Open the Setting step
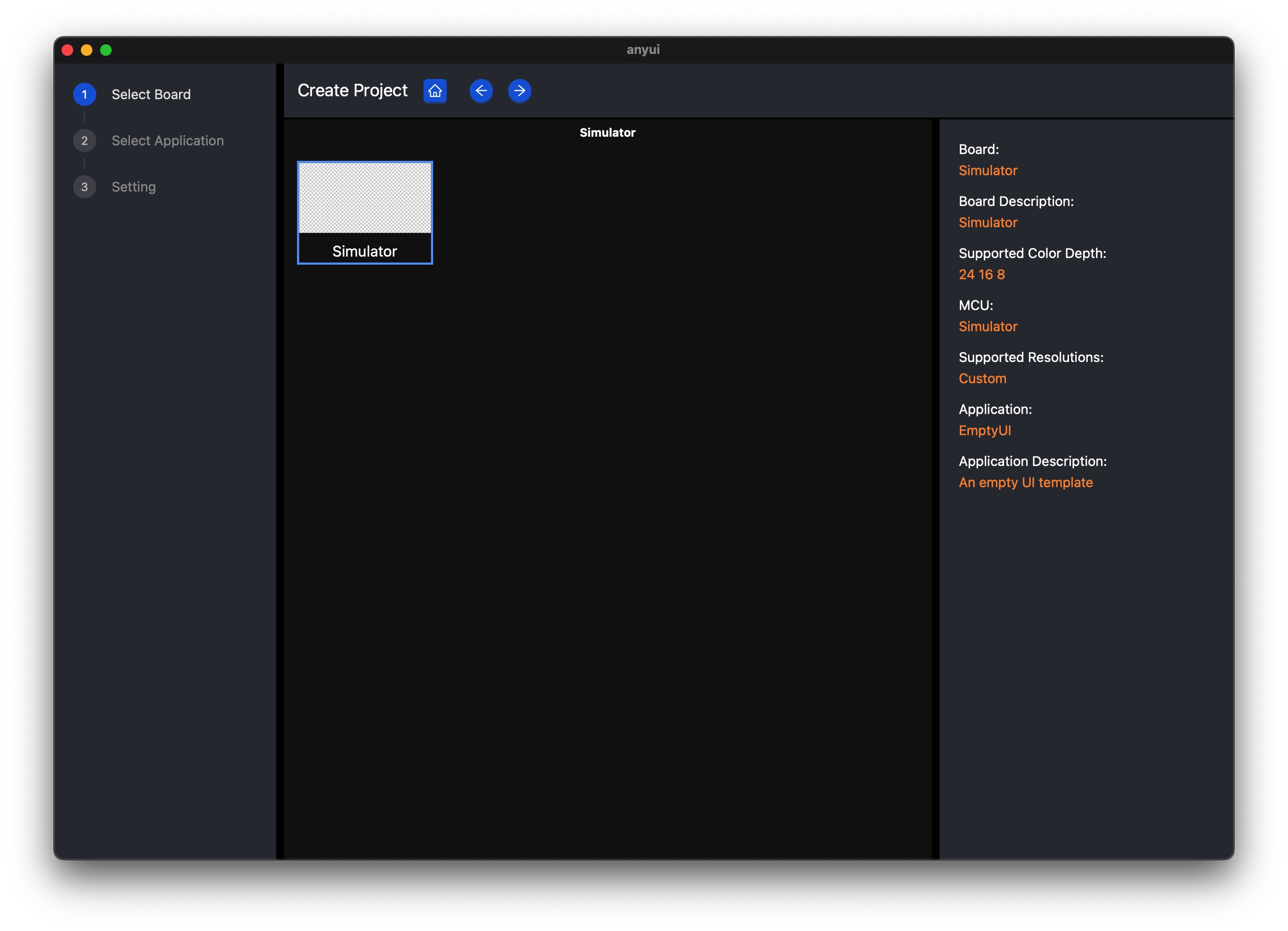The image size is (1288, 931). pyautogui.click(x=133, y=187)
